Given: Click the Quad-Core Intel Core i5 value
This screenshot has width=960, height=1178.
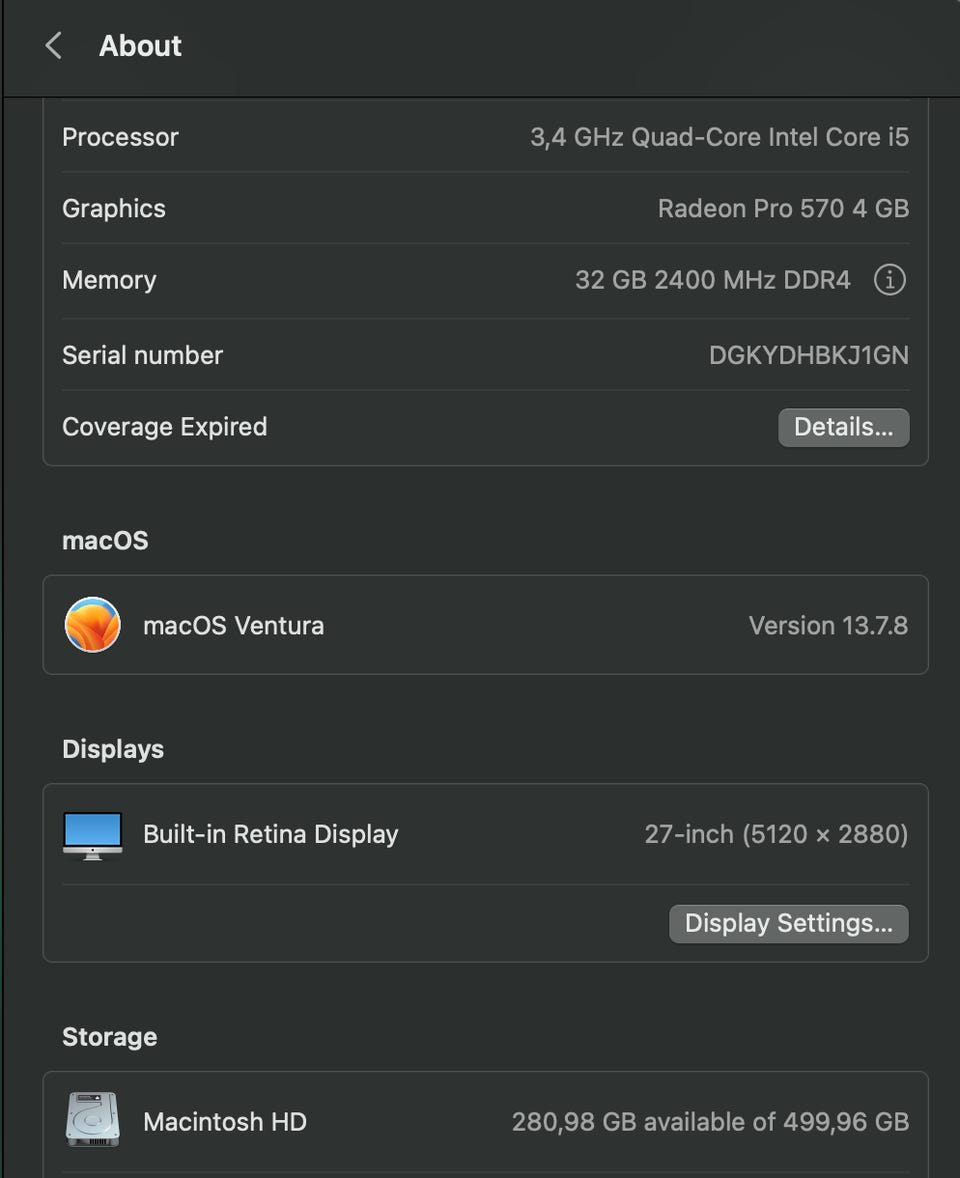Looking at the screenshot, I should [719, 137].
